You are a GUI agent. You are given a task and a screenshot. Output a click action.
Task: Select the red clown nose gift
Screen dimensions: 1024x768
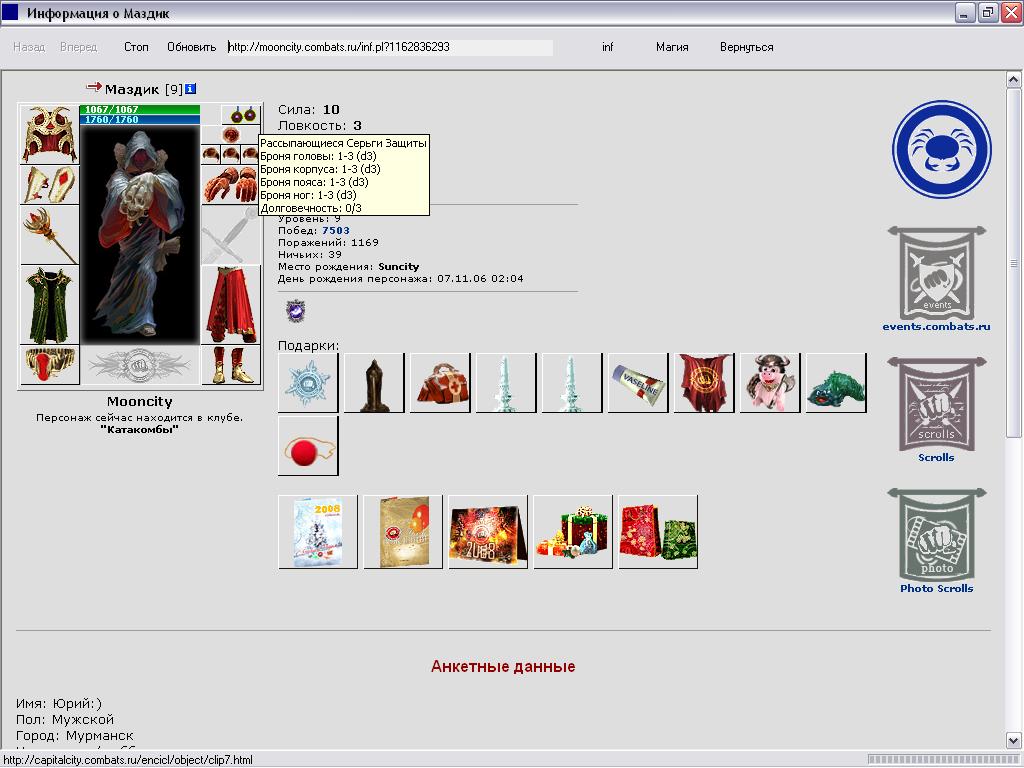click(308, 446)
